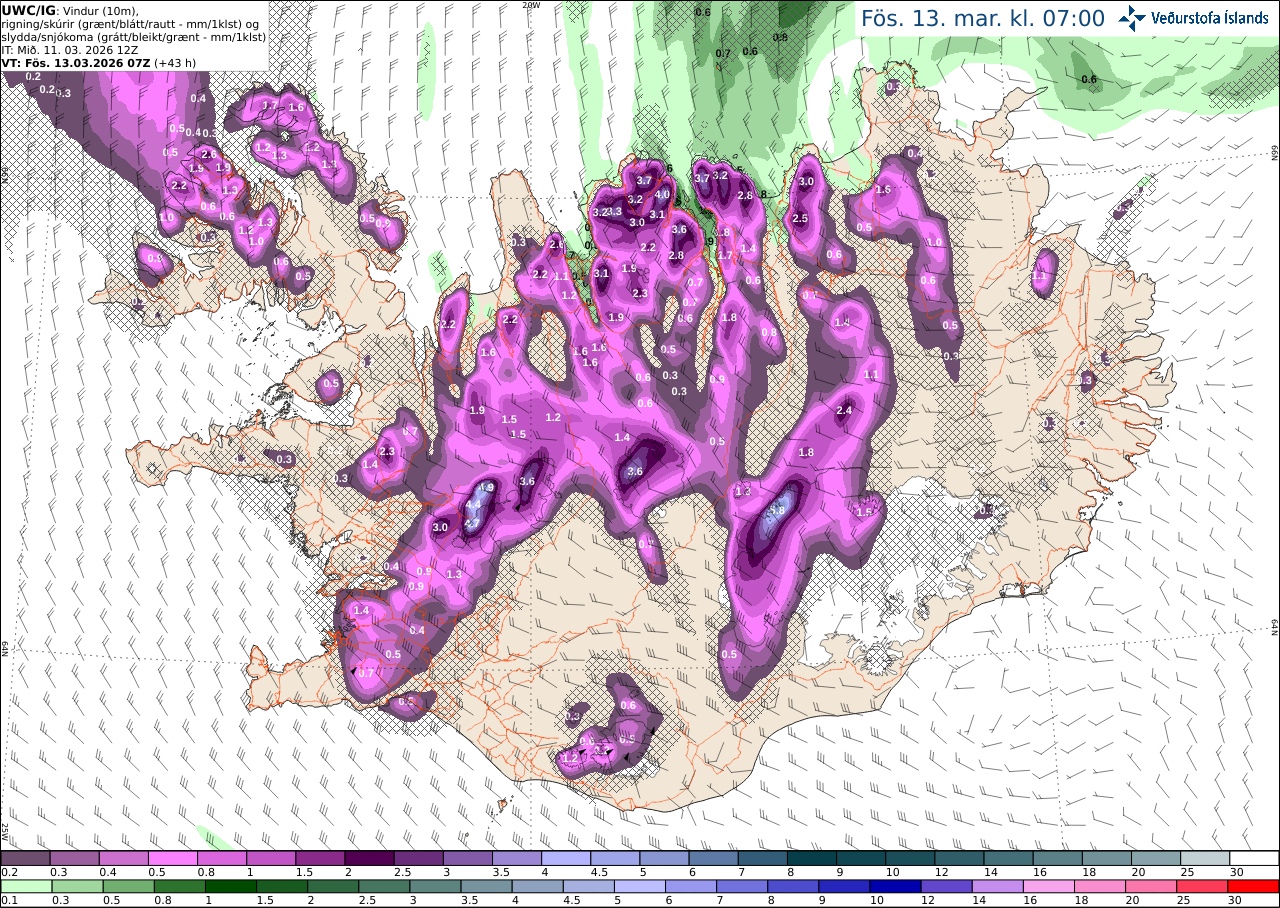The width and height of the screenshot is (1280, 908).
Task: Pick the 0.2 swatch in upper purple legend
Action: [x=25, y=858]
